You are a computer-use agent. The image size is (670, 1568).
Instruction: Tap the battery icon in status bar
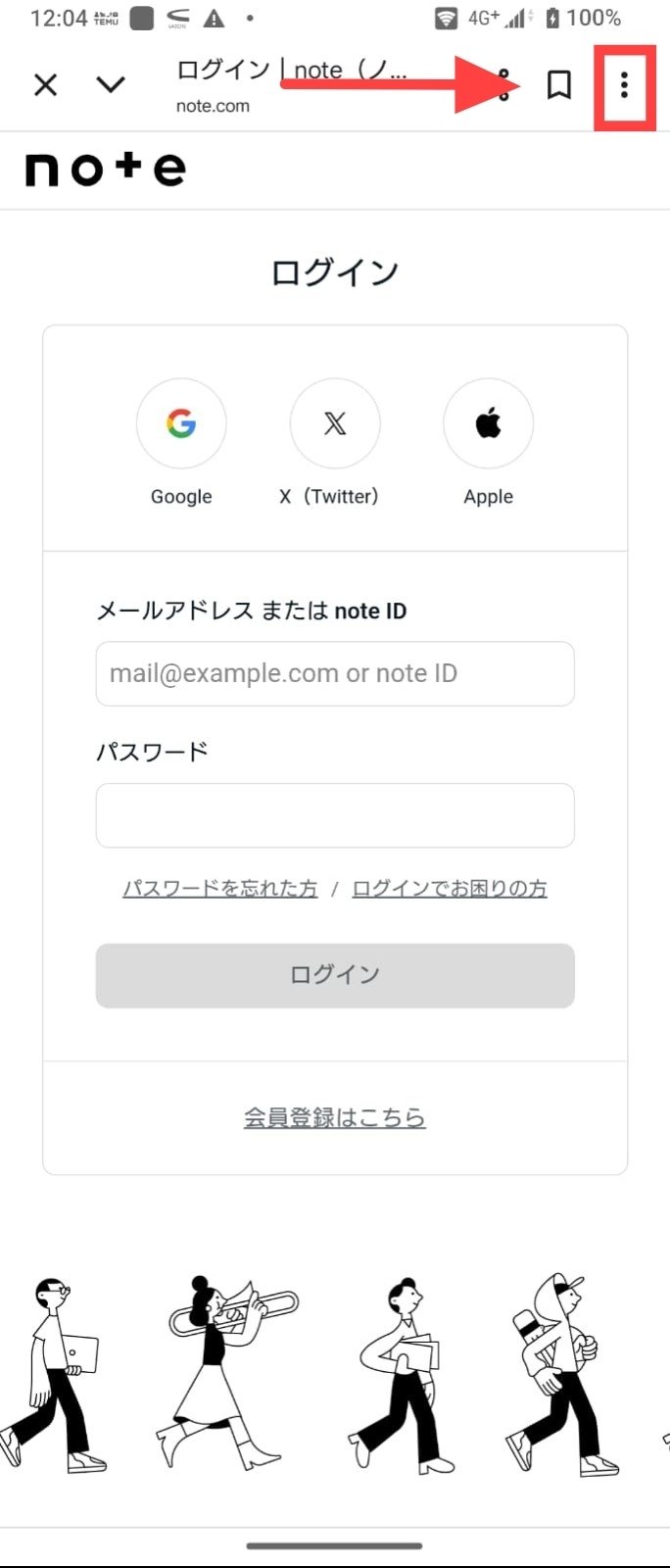[x=552, y=18]
